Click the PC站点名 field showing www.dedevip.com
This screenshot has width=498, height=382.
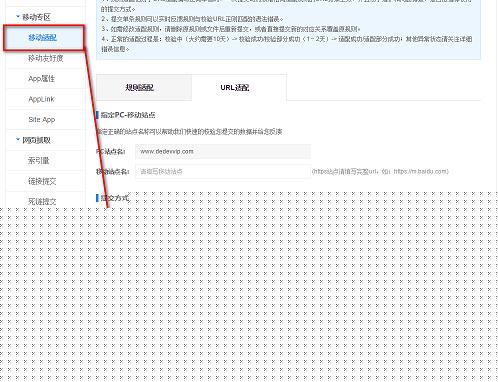(223, 152)
